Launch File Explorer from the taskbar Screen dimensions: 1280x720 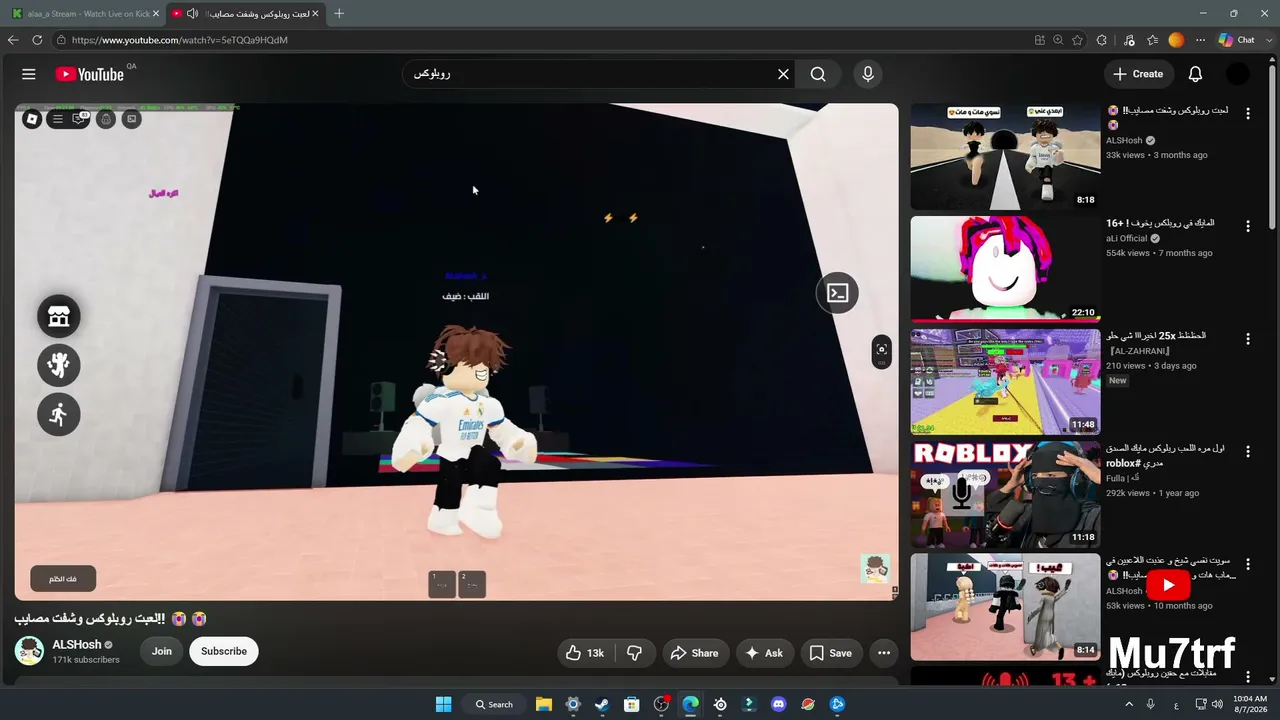coord(543,704)
